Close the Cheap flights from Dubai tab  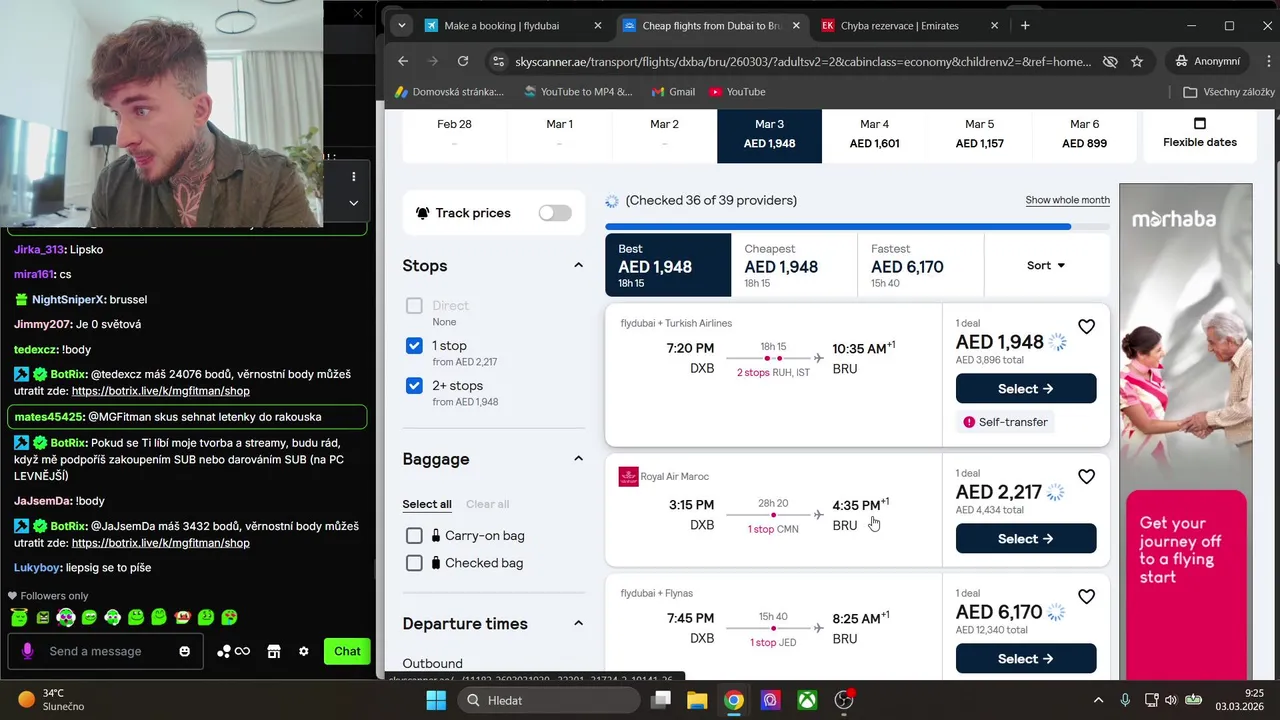[797, 25]
